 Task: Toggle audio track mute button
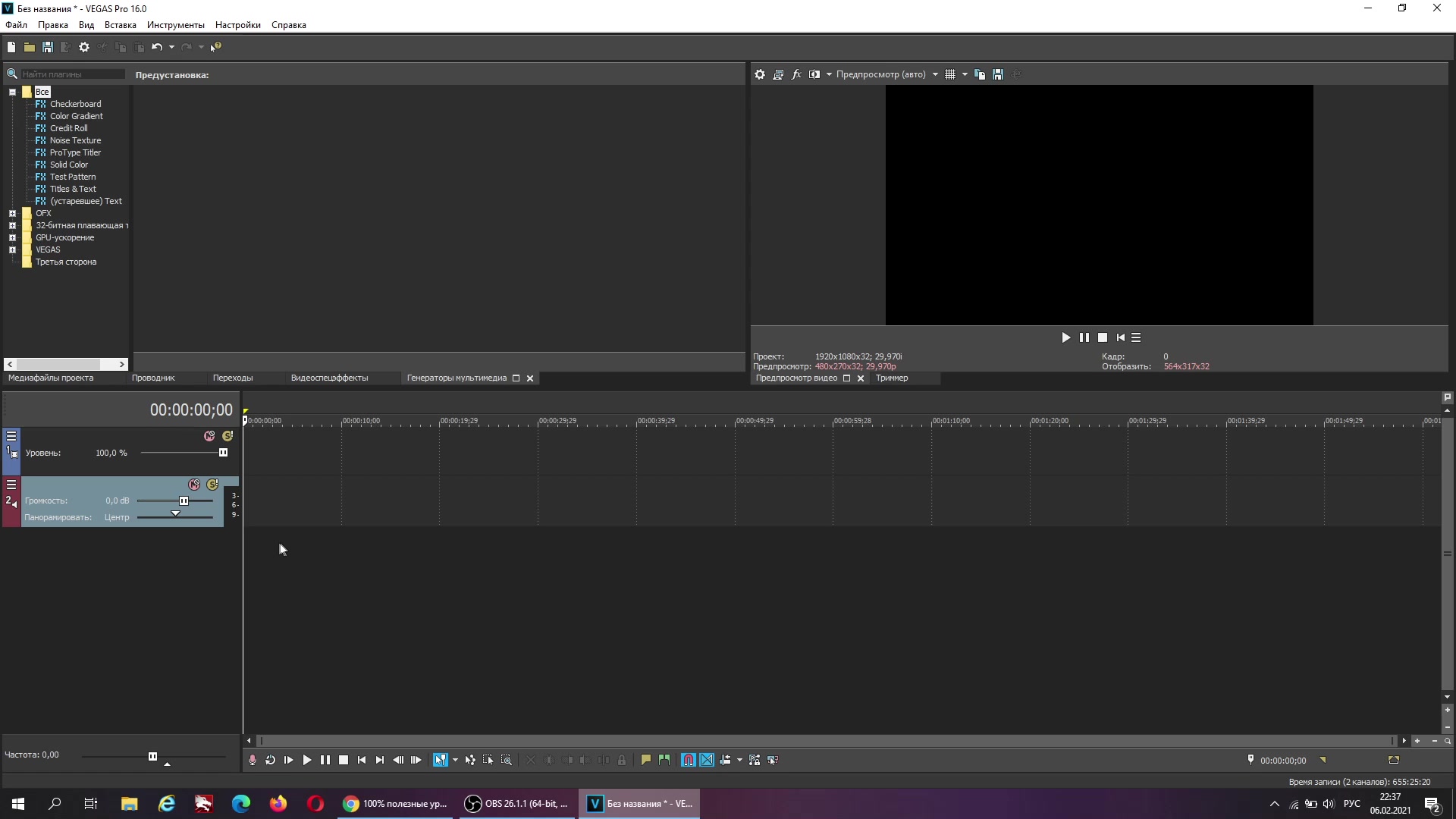point(194,484)
